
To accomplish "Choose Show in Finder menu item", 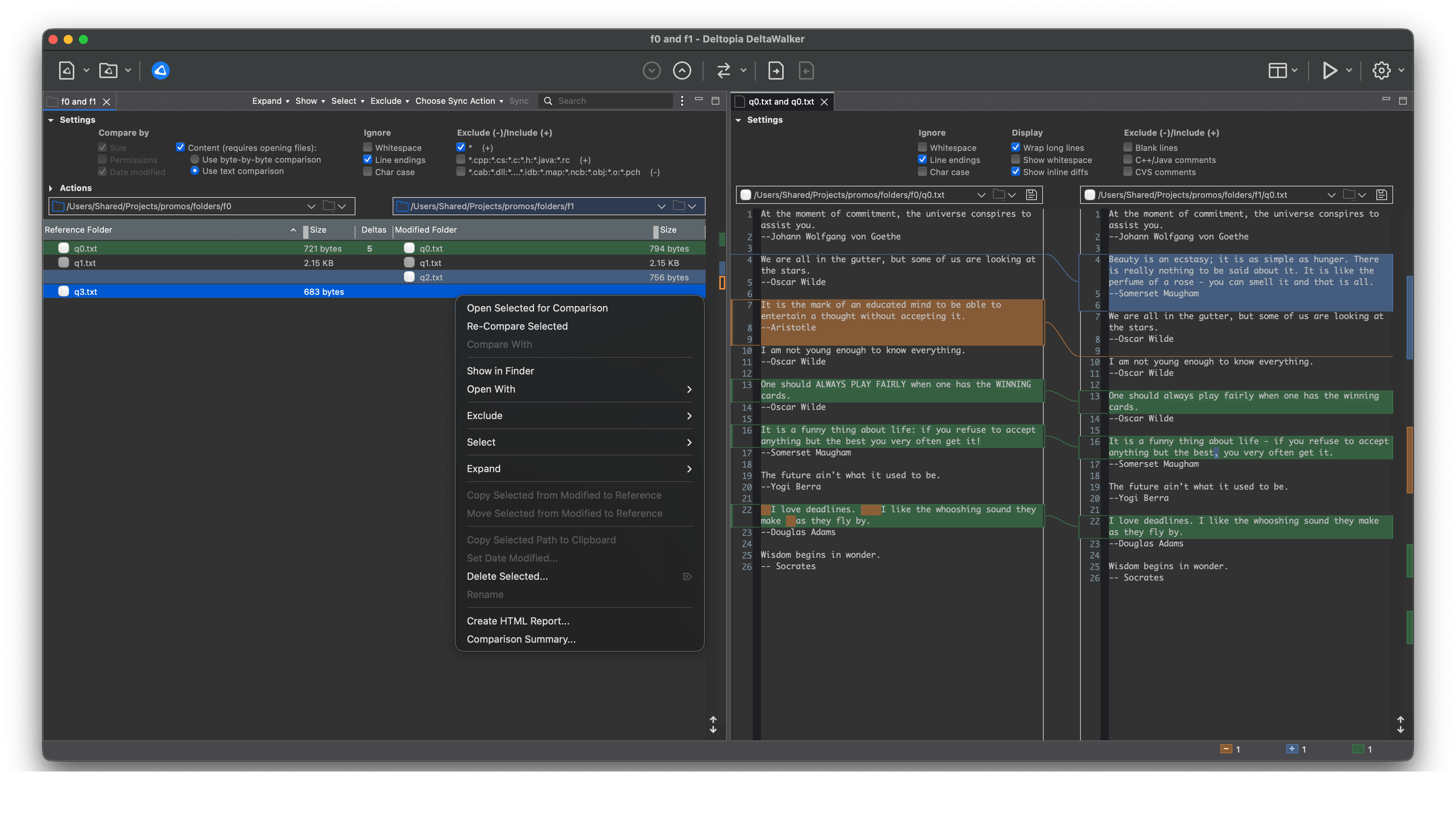I will coord(579,371).
